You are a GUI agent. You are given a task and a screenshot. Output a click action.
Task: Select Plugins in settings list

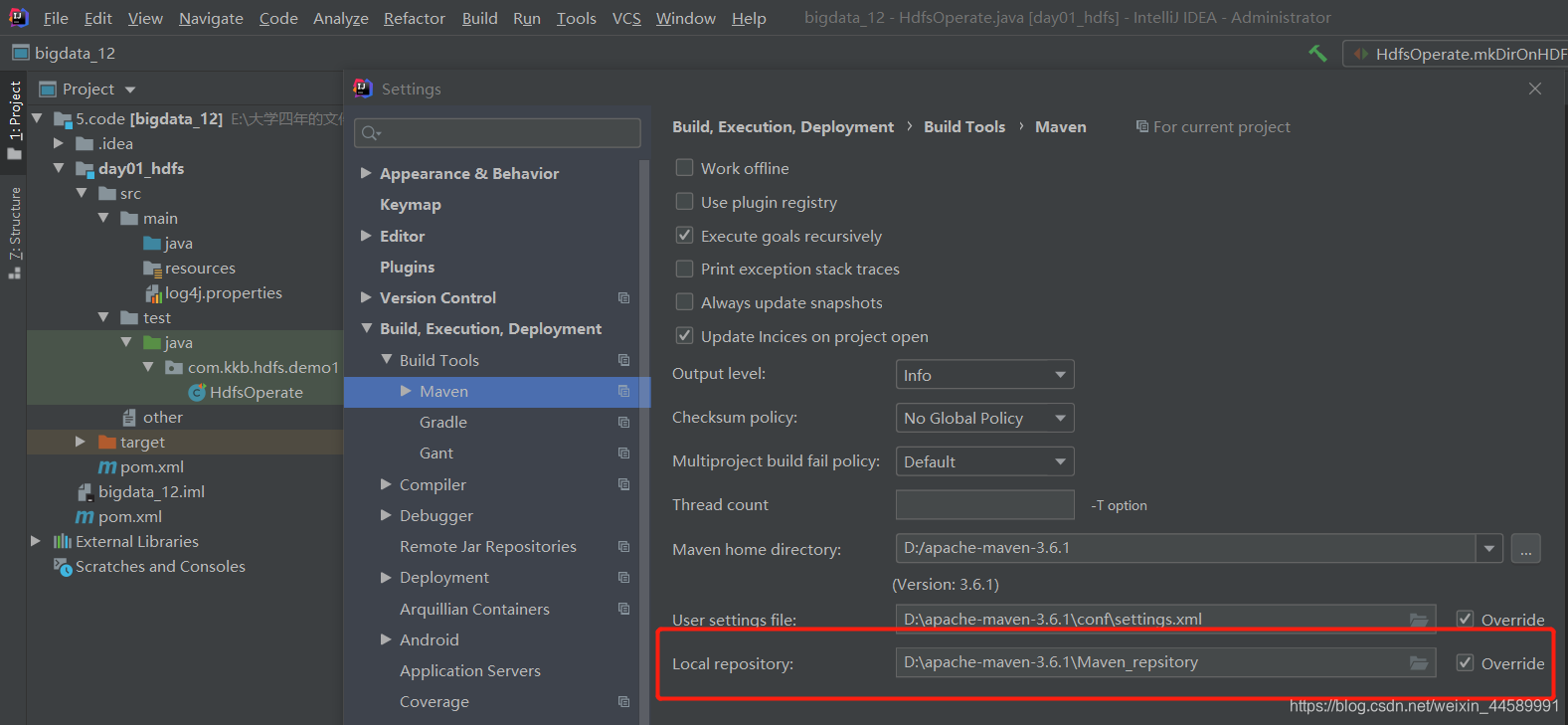tap(407, 267)
